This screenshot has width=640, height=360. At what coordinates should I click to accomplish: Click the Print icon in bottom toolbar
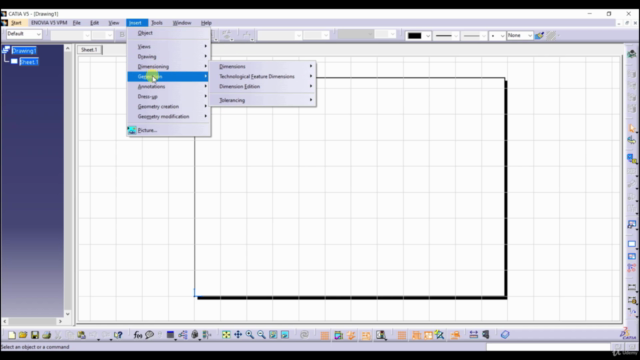coord(47,335)
